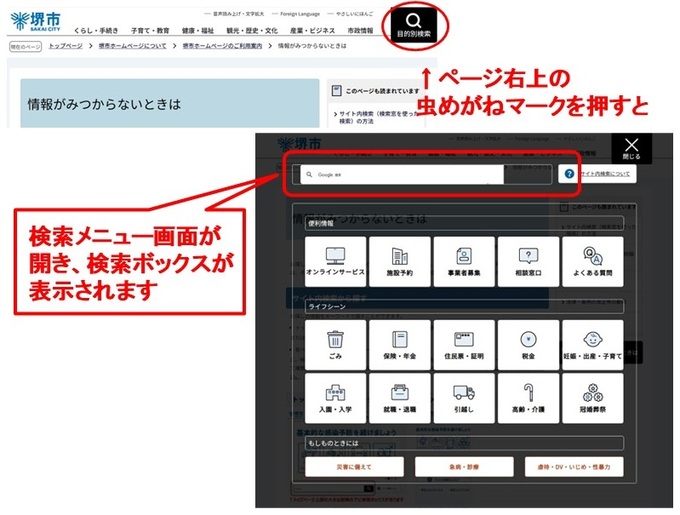
Task: Open the オンラインサービス tile
Action: tap(335, 261)
